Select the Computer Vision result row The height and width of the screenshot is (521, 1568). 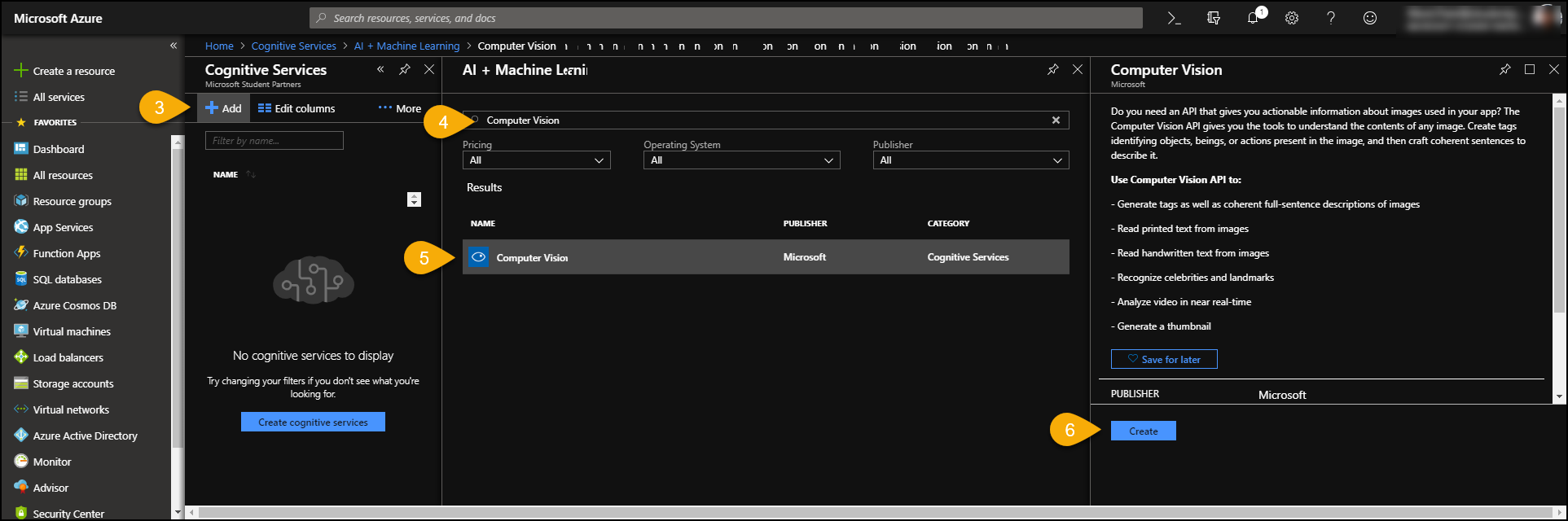[x=766, y=256]
